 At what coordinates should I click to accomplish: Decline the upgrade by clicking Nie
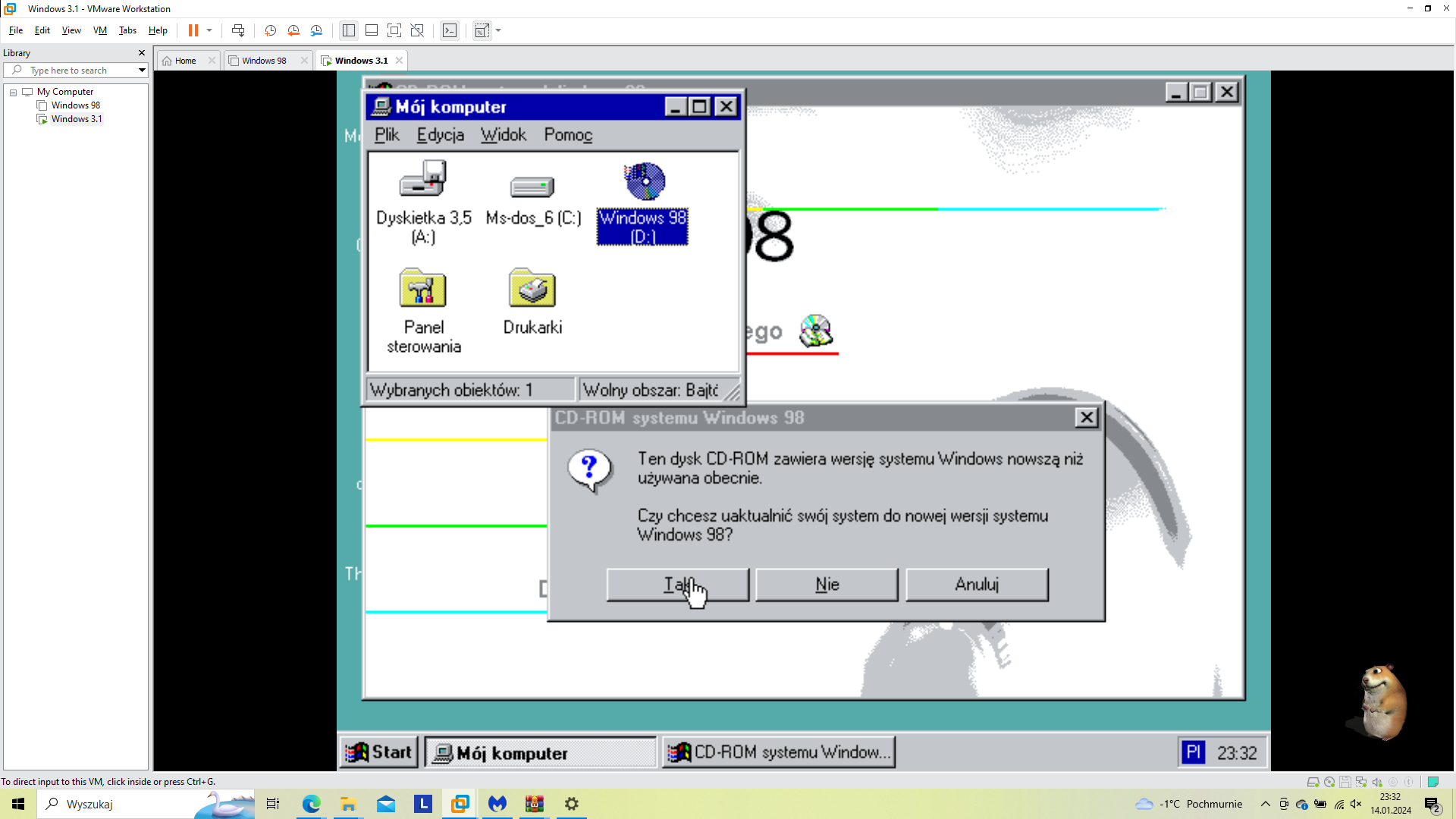point(827,584)
